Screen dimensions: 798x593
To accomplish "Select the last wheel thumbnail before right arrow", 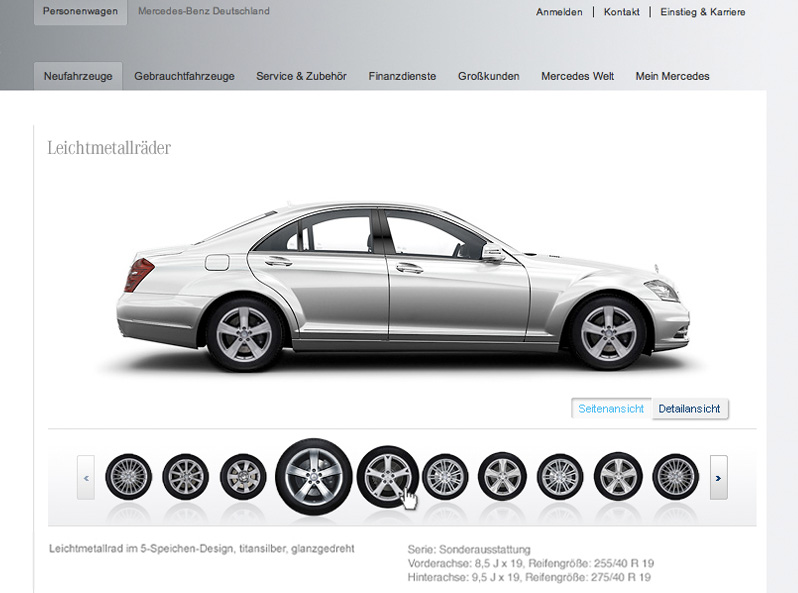I will click(676, 477).
